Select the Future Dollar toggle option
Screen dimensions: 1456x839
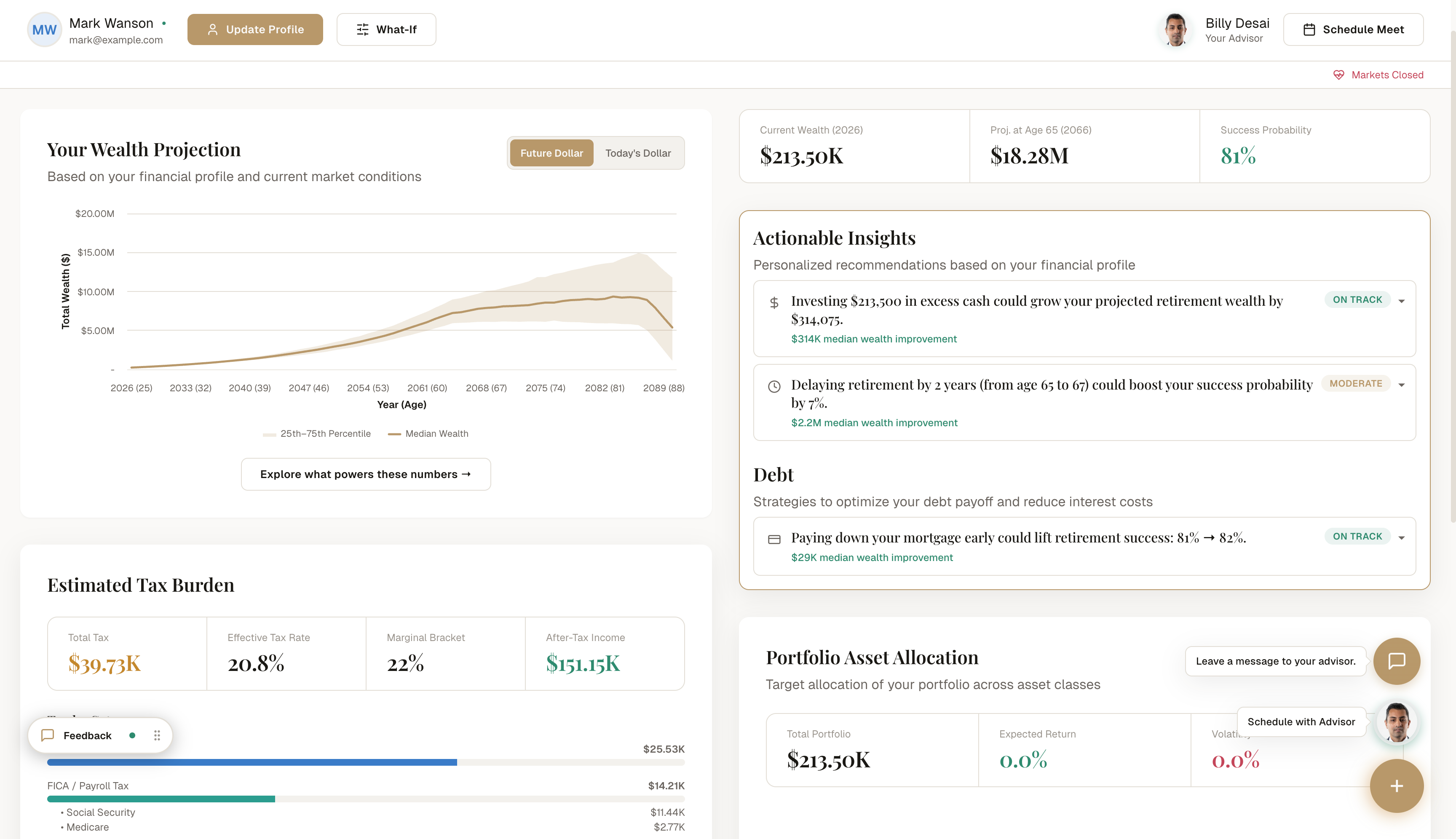pos(551,153)
